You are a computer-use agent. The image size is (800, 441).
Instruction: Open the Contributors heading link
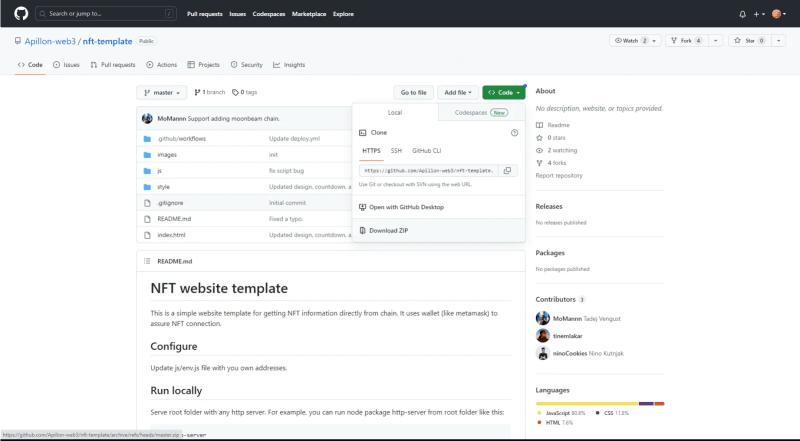560,300
